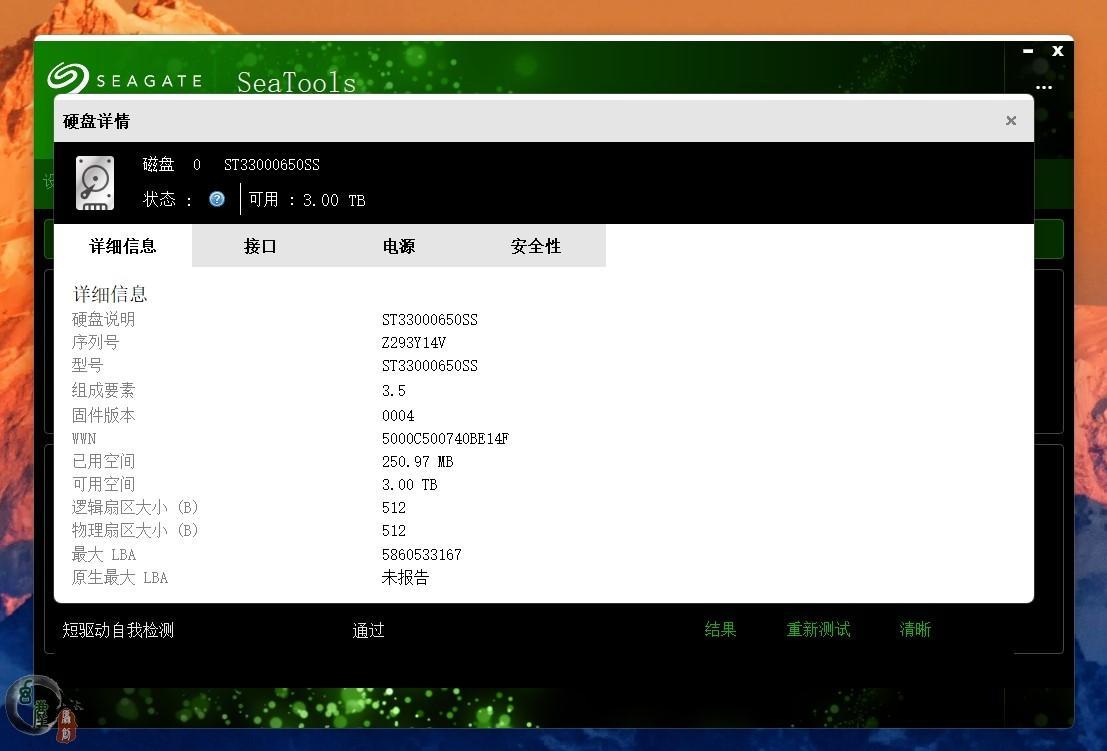Click the 结果 link
The image size is (1107, 751).
point(720,629)
